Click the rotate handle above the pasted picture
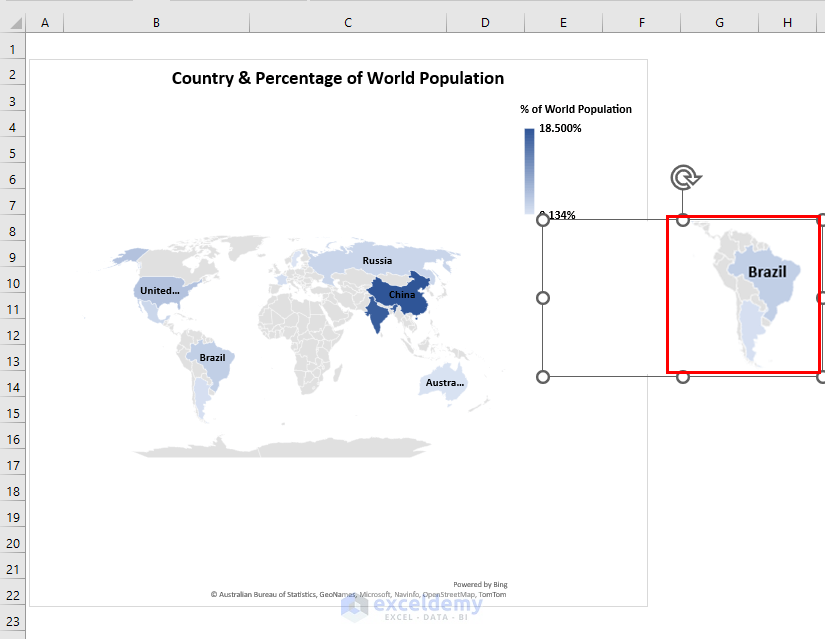This screenshot has height=639, width=825. 685,178
